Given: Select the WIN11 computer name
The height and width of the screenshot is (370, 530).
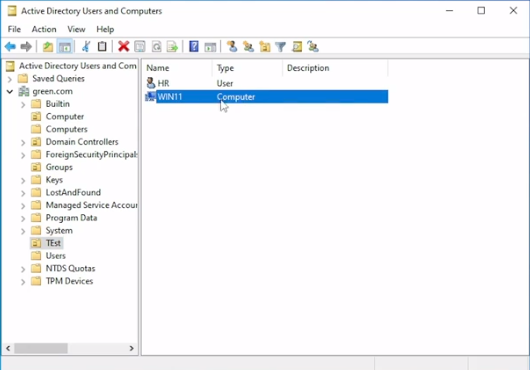Looking at the screenshot, I should (170, 97).
